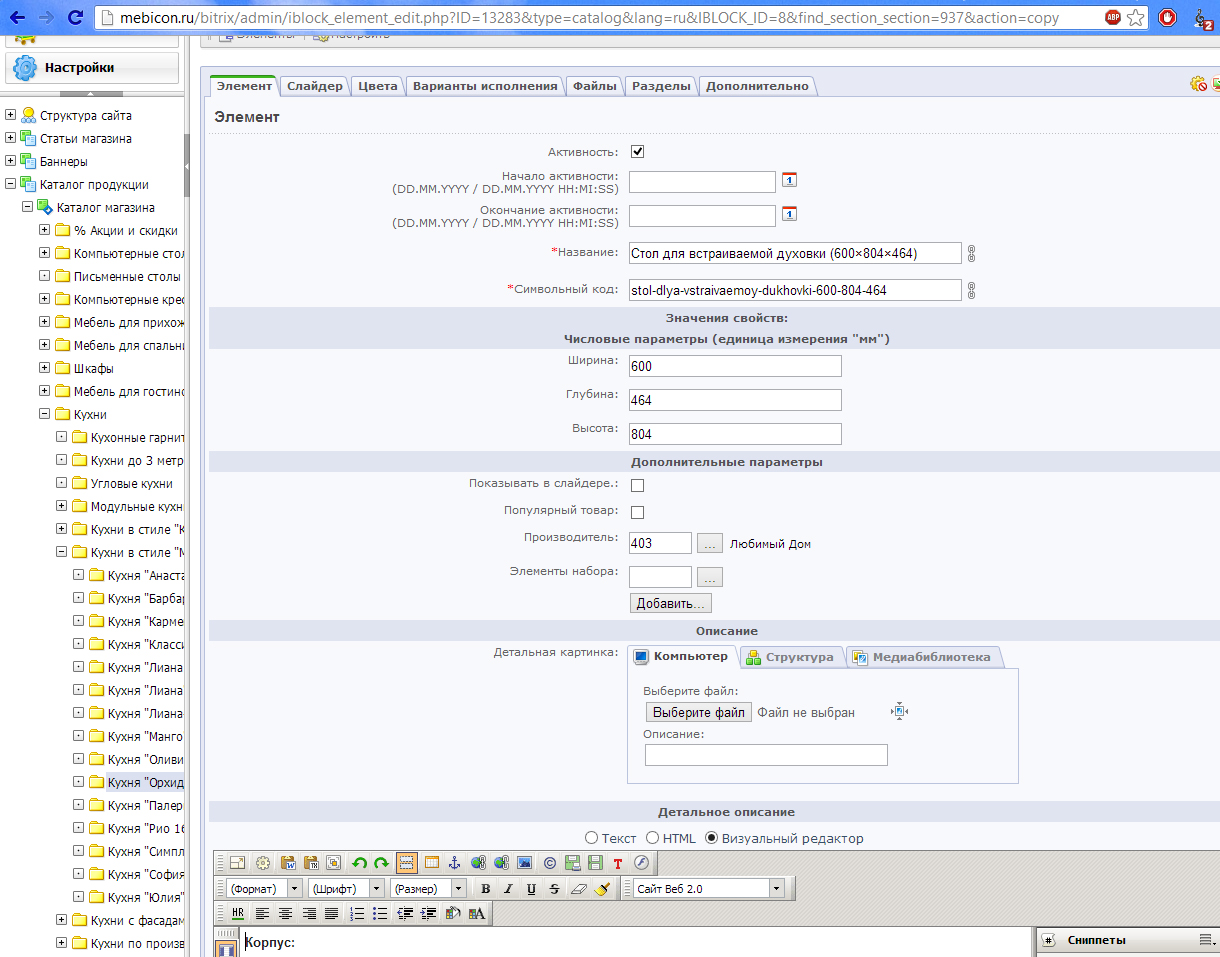
Task: Click the Добавить... button
Action: (x=671, y=603)
